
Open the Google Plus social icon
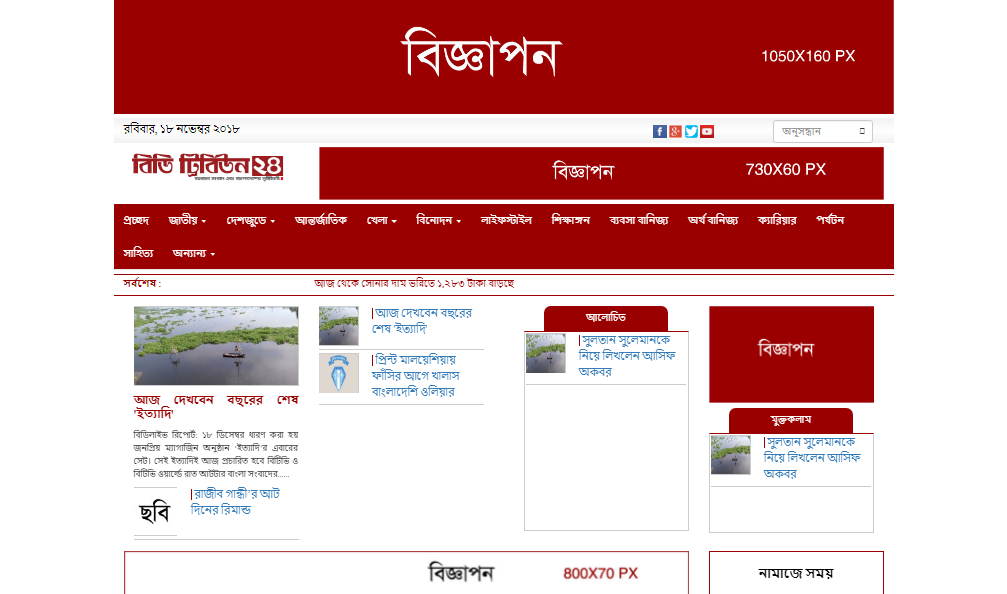pos(675,131)
